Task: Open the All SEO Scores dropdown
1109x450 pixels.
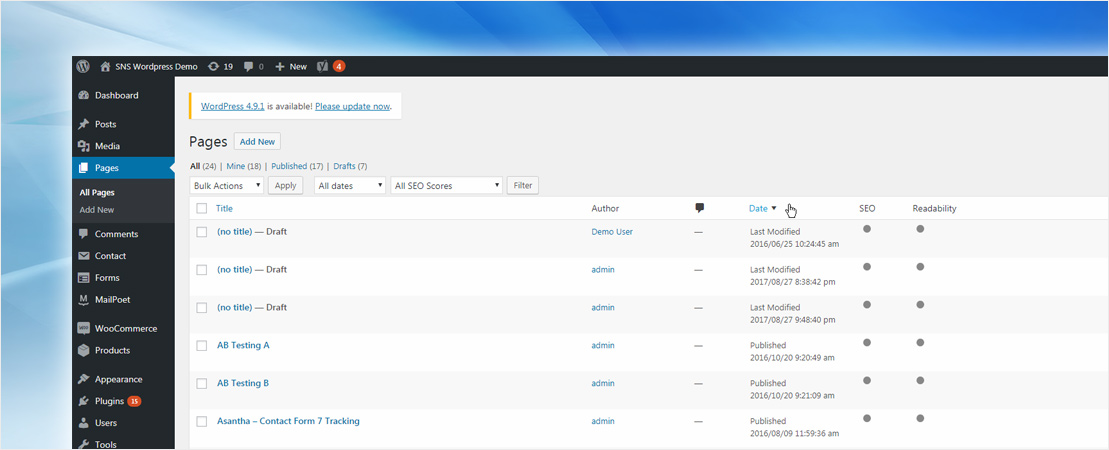Action: click(x=446, y=185)
